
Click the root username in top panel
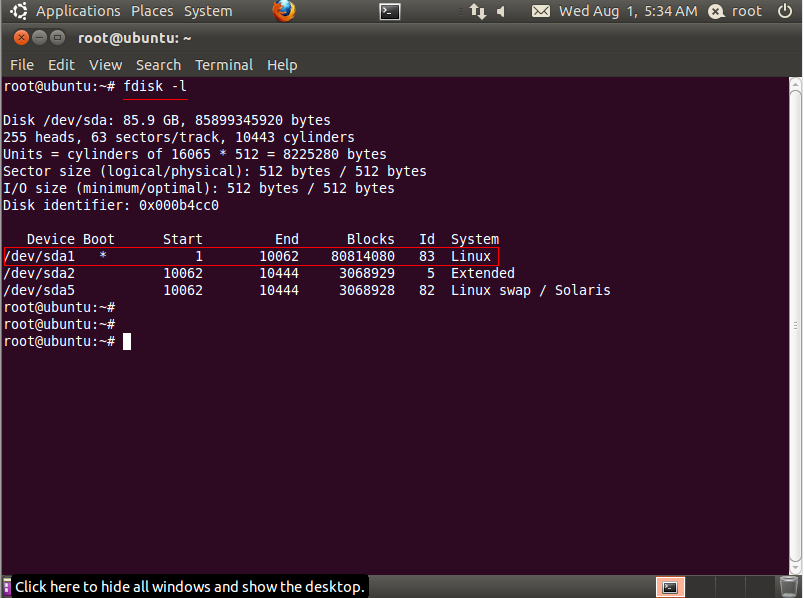pyautogui.click(x=747, y=11)
